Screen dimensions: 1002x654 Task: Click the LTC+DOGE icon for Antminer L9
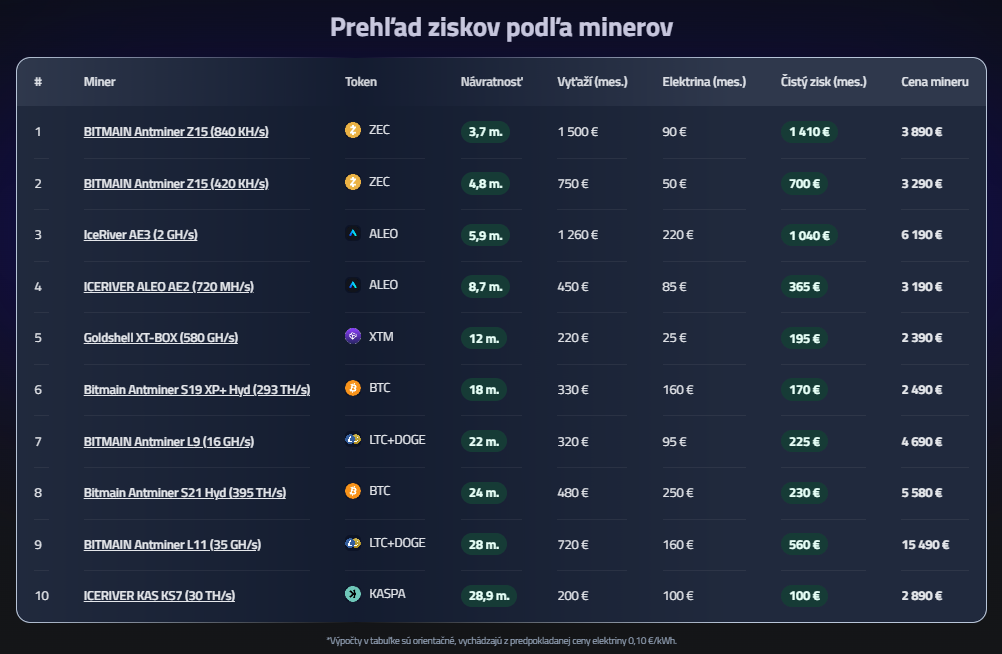tap(352, 439)
